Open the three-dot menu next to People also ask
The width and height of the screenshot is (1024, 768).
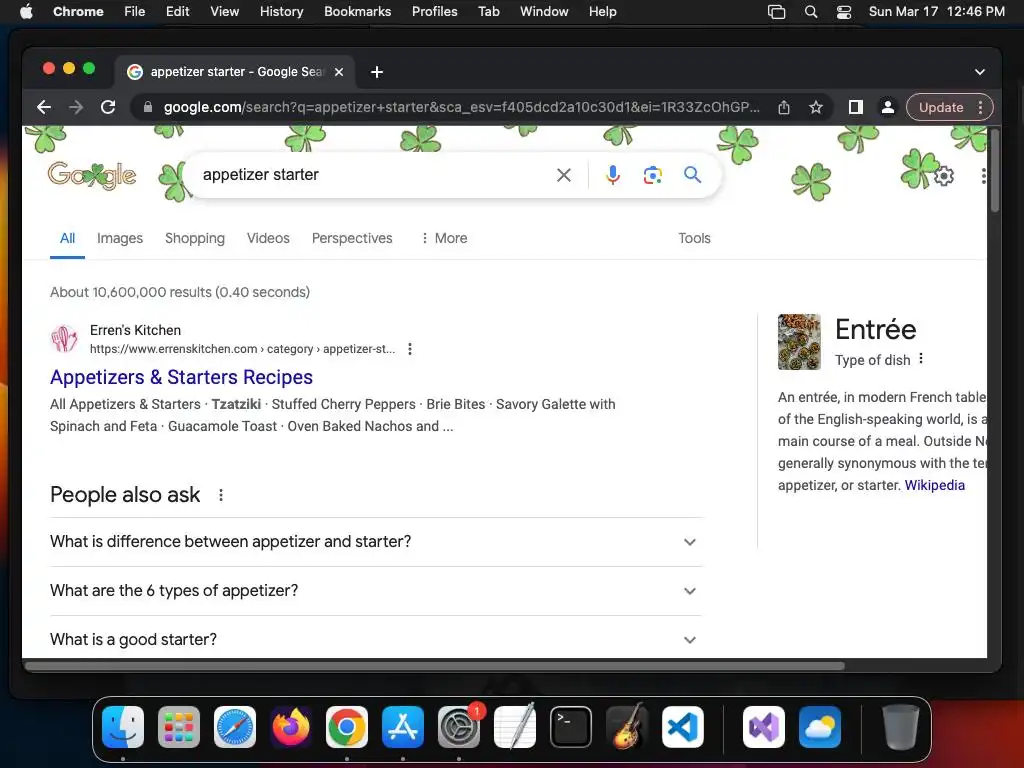point(221,495)
